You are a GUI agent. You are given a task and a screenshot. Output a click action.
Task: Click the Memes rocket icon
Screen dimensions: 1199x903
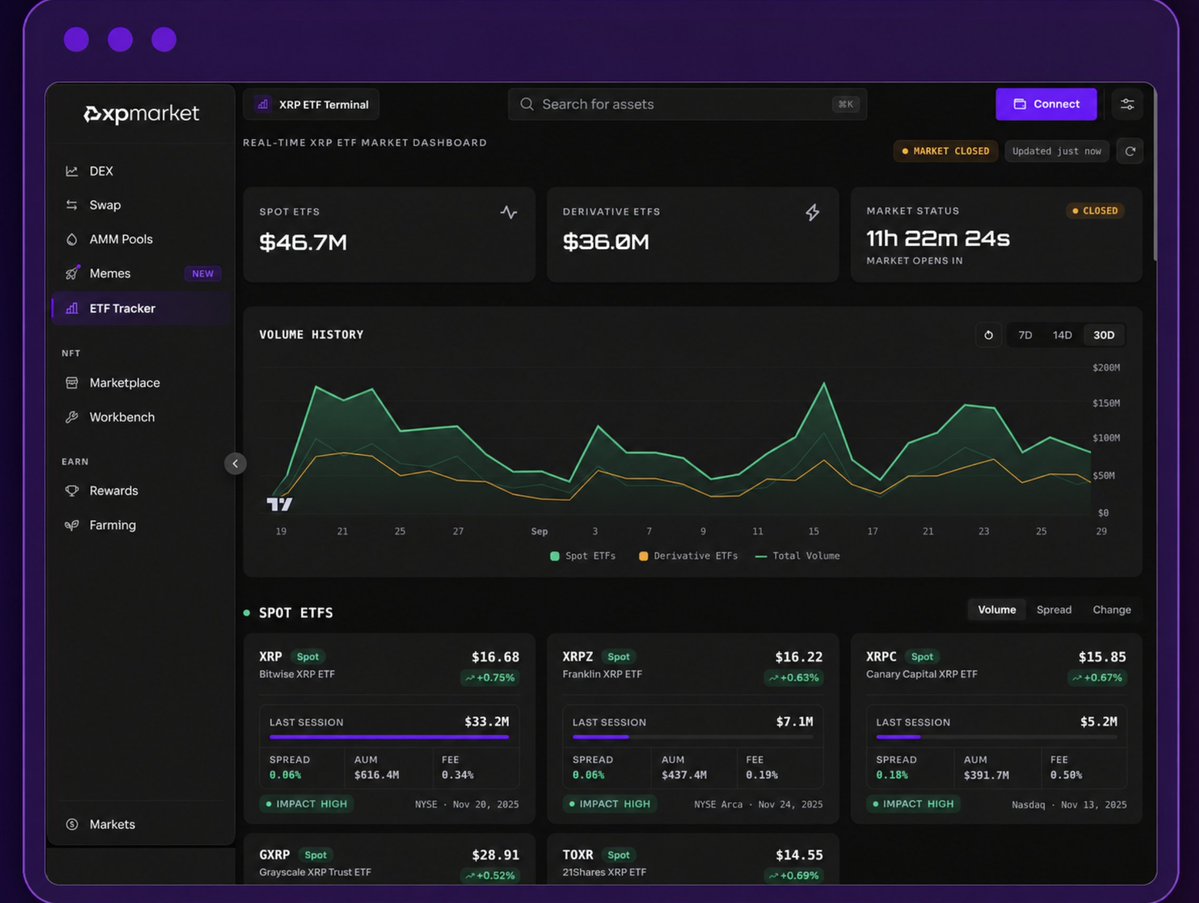point(72,273)
